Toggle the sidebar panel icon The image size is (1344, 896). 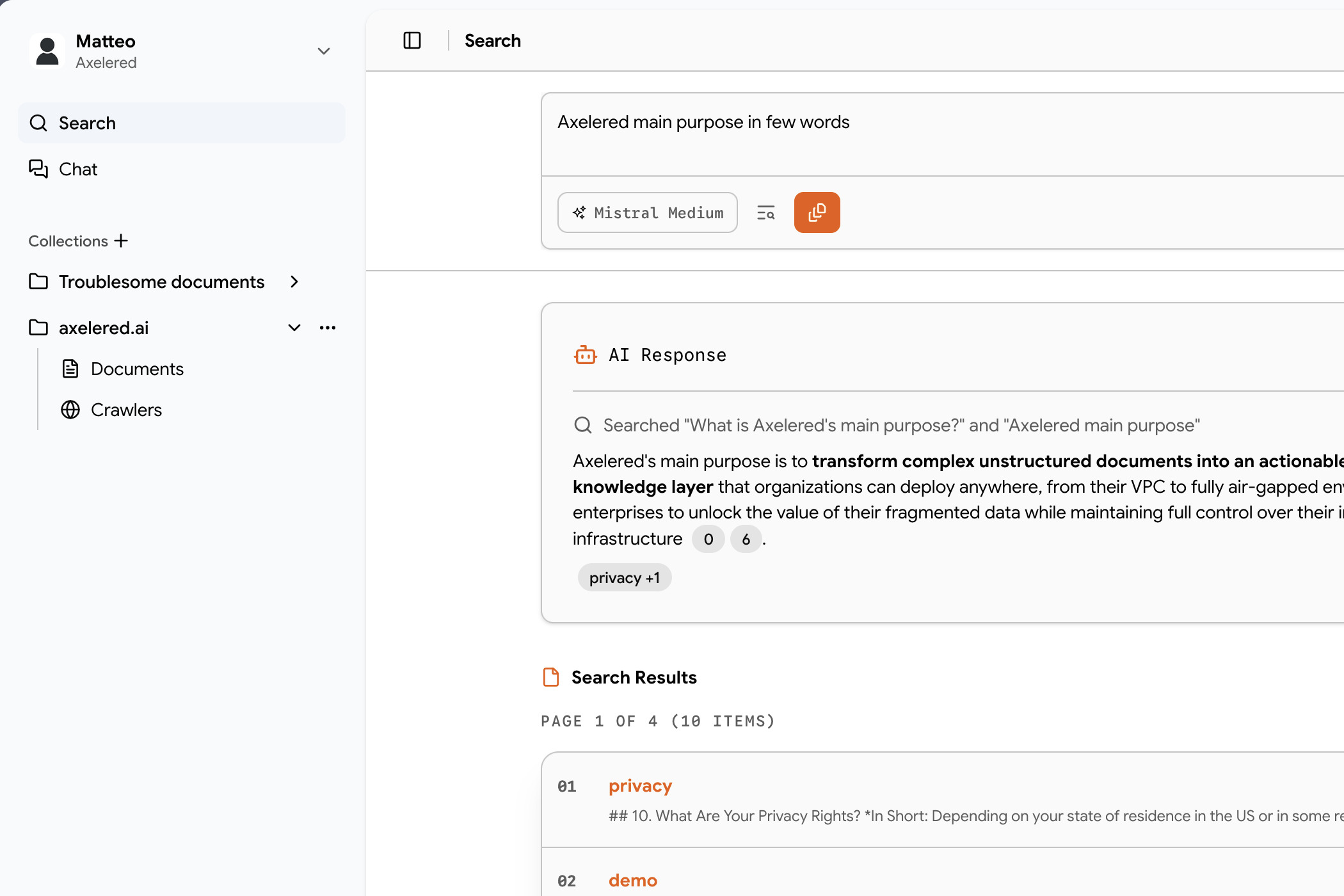point(412,40)
